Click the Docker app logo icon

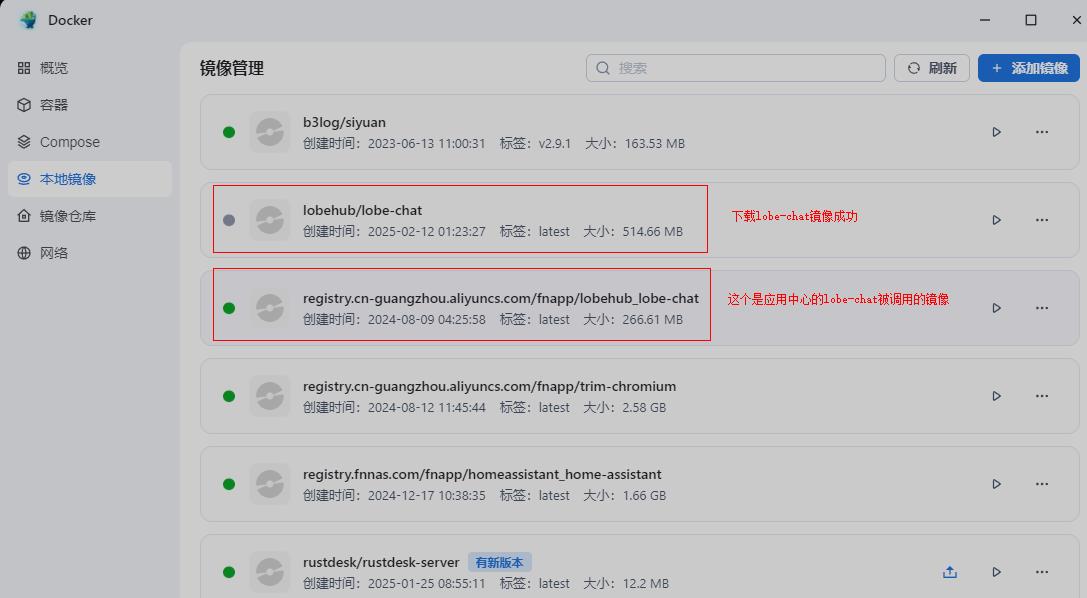[28, 20]
